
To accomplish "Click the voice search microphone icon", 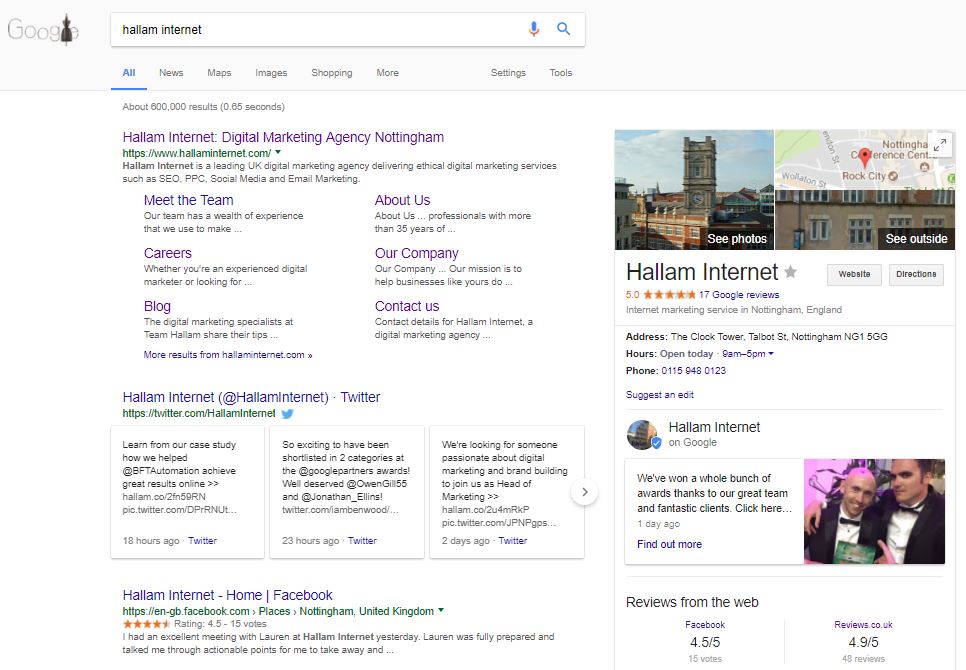I will click(534, 29).
